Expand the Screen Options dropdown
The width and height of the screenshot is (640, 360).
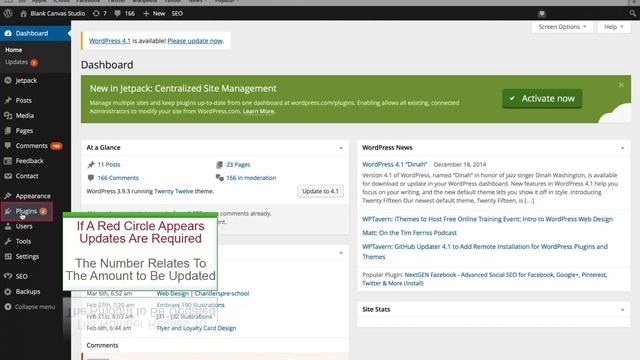(x=562, y=27)
